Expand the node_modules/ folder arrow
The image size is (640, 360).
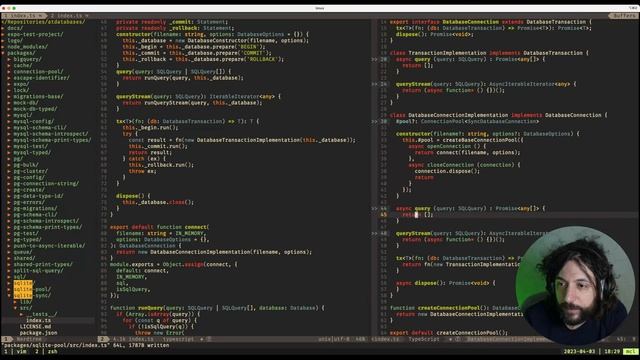[x=3, y=47]
